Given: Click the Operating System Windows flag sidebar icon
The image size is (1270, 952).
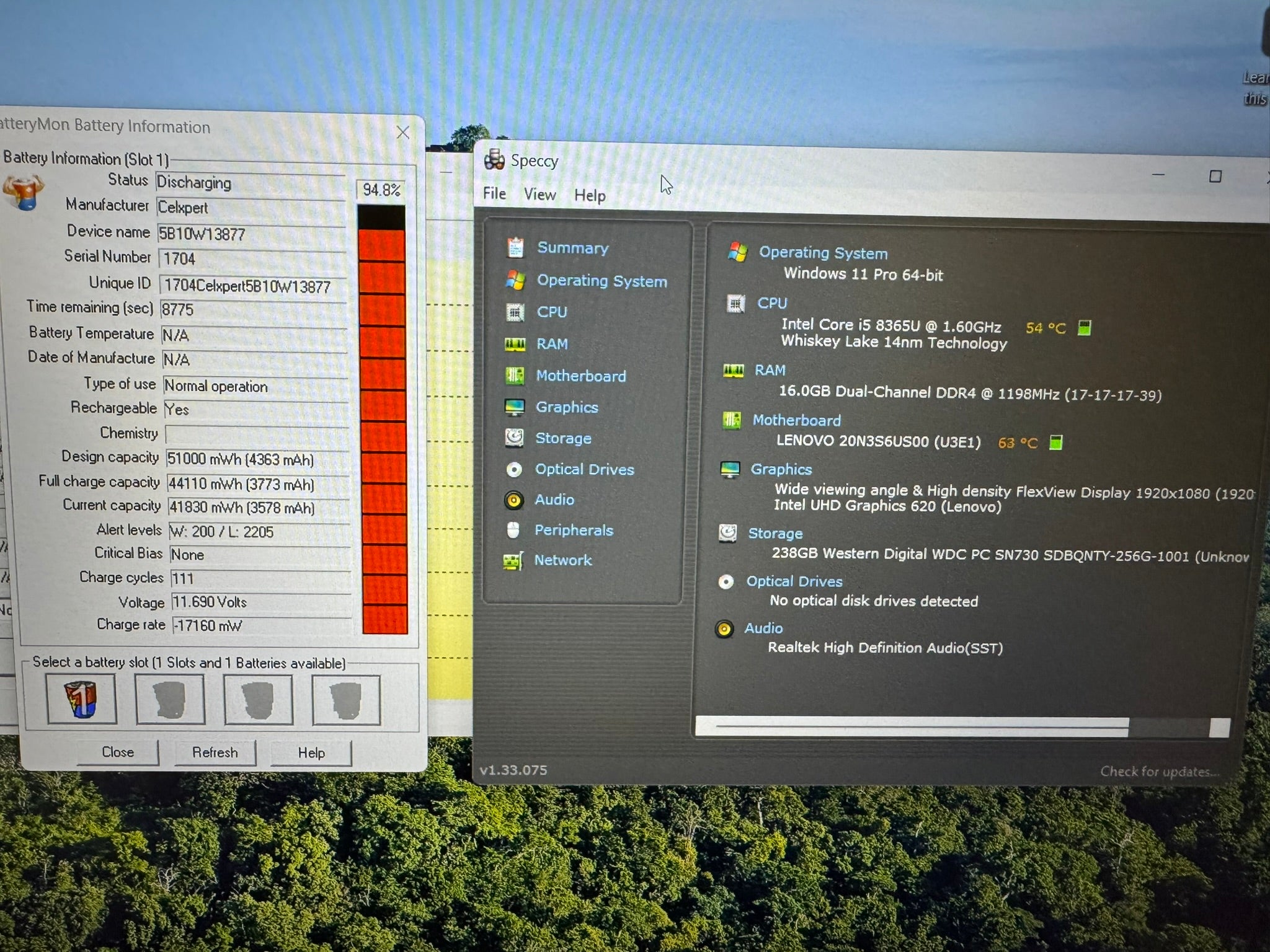Looking at the screenshot, I should pyautogui.click(x=515, y=280).
